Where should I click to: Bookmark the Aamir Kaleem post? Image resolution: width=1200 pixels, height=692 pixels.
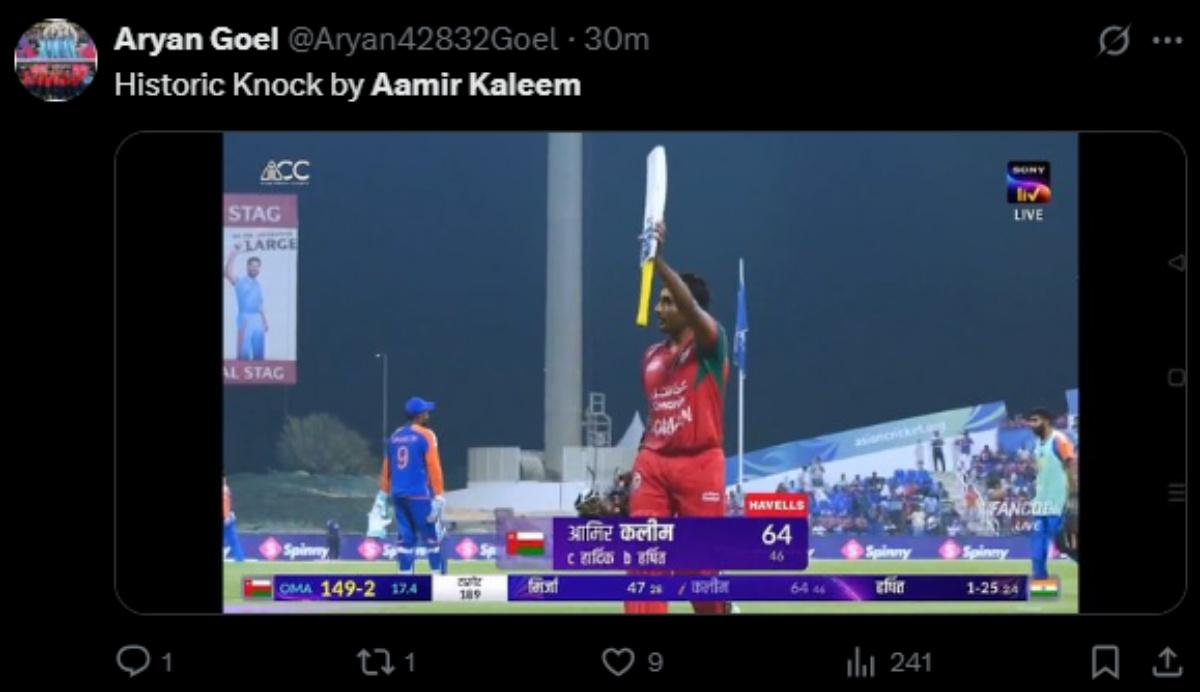(1105, 661)
